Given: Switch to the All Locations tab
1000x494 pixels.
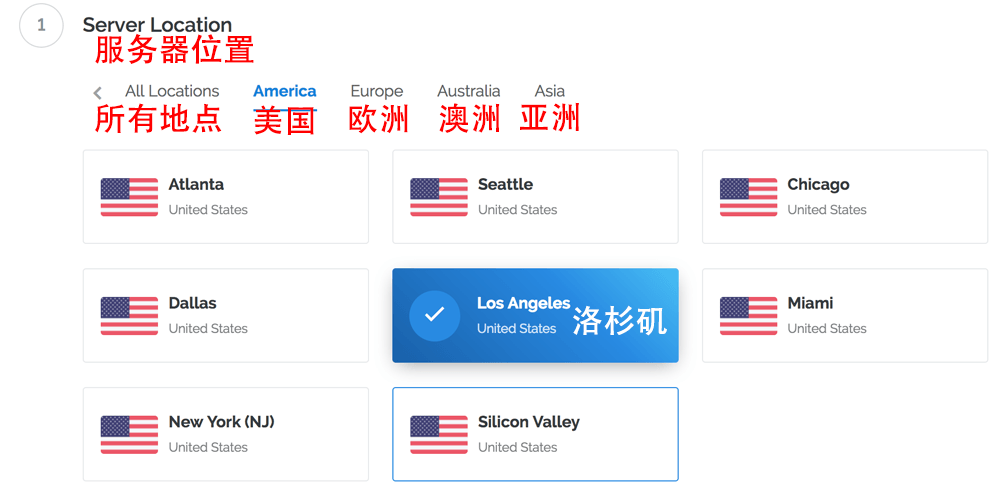Looking at the screenshot, I should click(x=172, y=91).
